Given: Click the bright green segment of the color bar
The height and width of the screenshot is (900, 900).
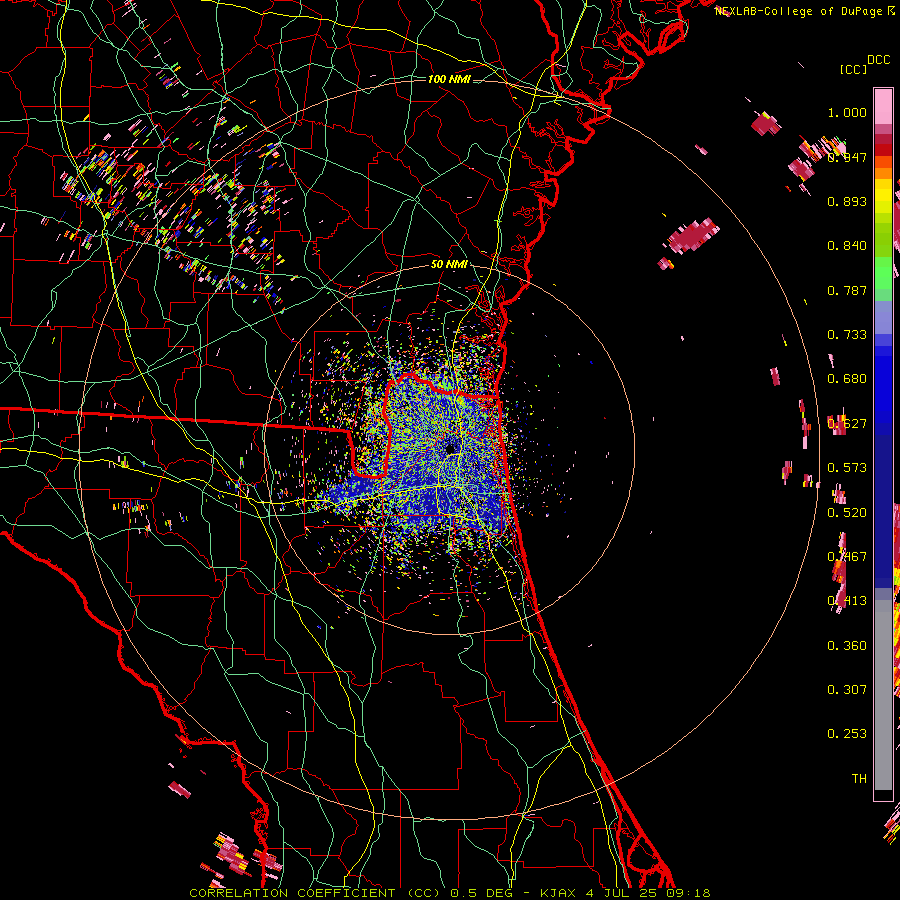Looking at the screenshot, I should coord(883,273).
